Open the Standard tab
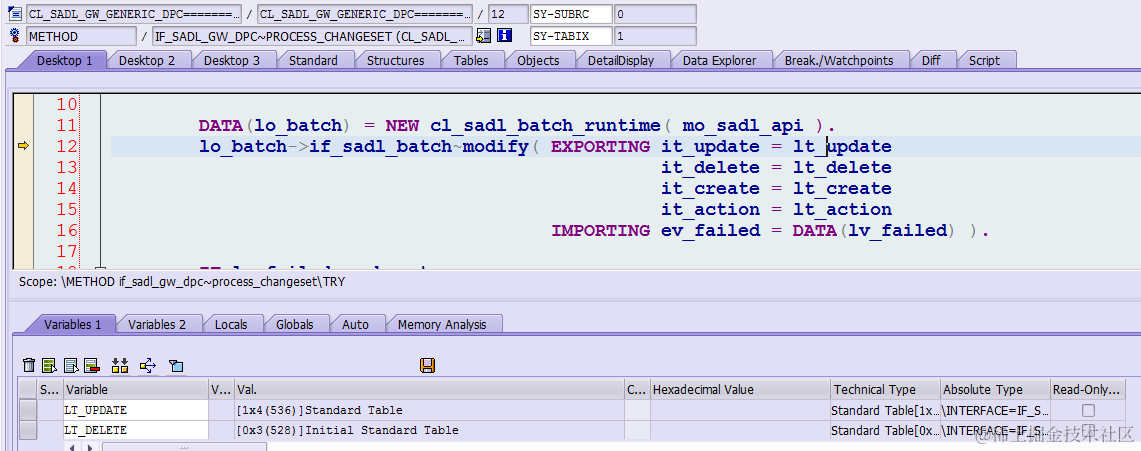Image resolution: width=1141 pixels, height=451 pixels. [313, 60]
